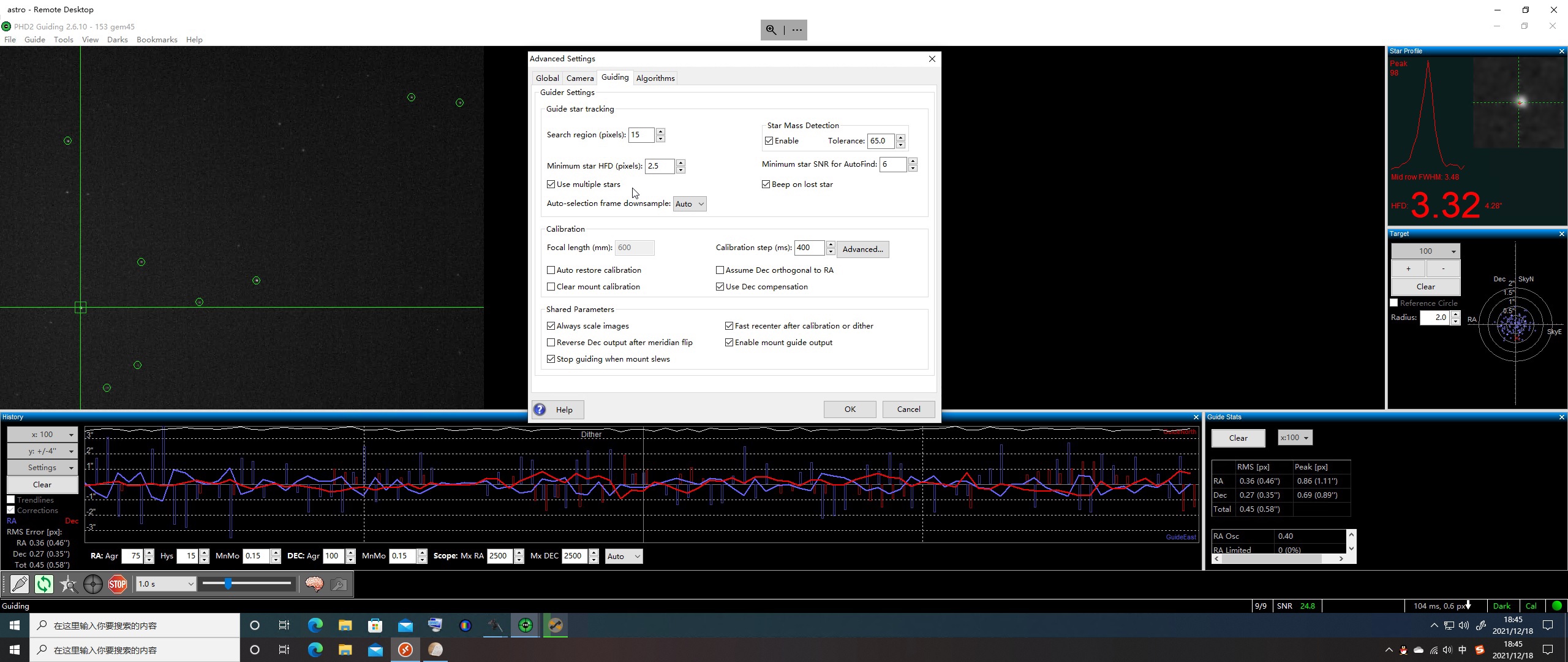Click OK in Advanced Settings

(850, 409)
